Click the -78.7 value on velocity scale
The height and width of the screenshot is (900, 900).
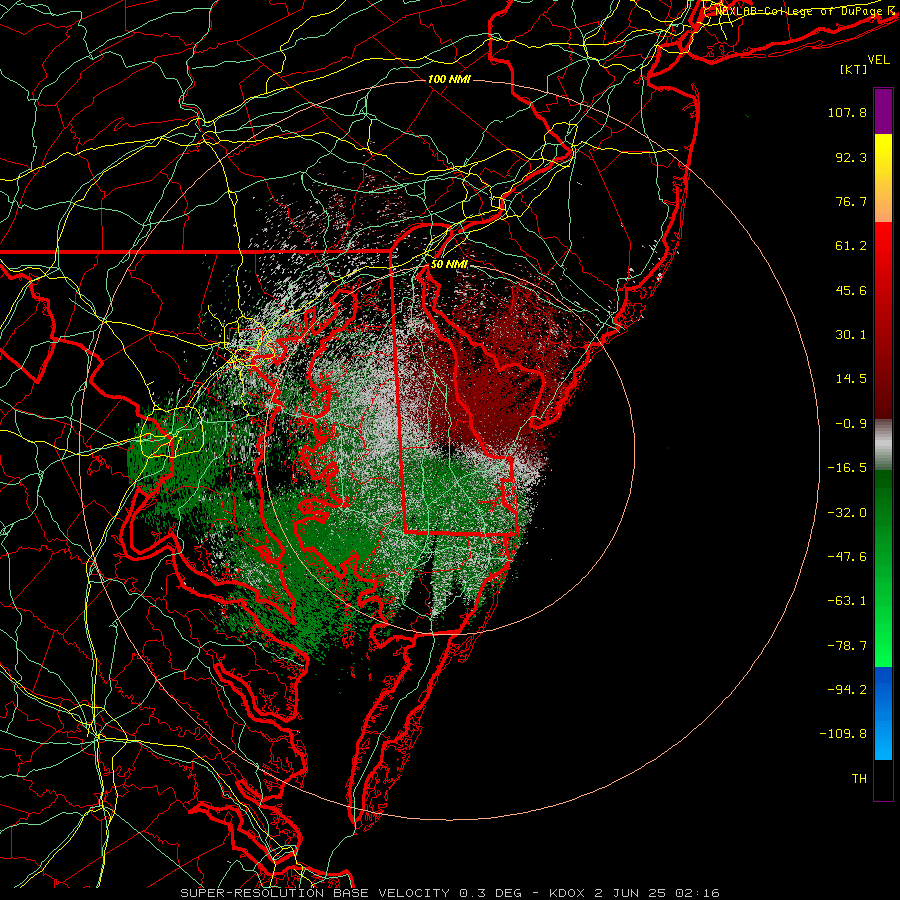click(847, 646)
